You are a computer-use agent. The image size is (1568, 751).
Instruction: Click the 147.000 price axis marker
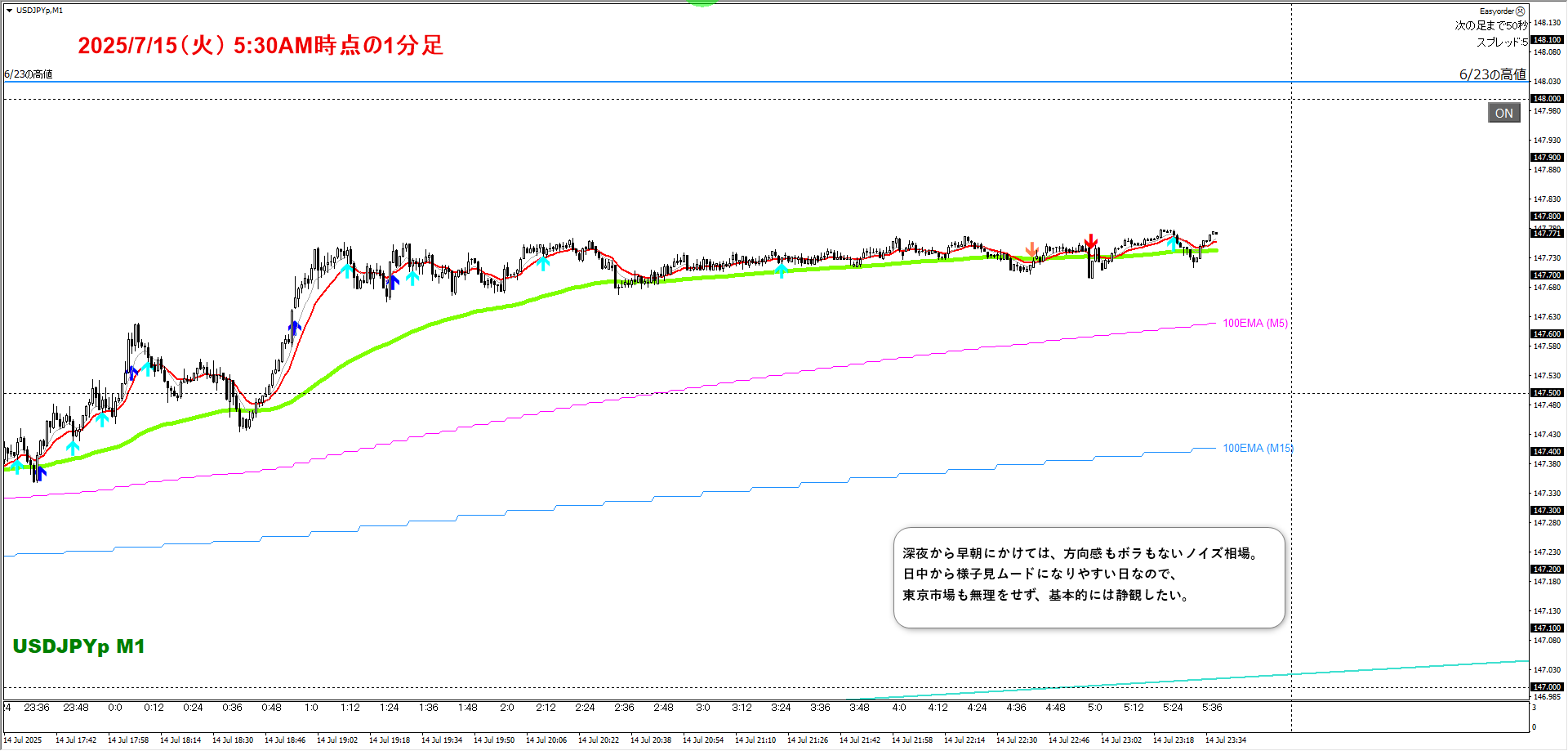[x=1547, y=686]
